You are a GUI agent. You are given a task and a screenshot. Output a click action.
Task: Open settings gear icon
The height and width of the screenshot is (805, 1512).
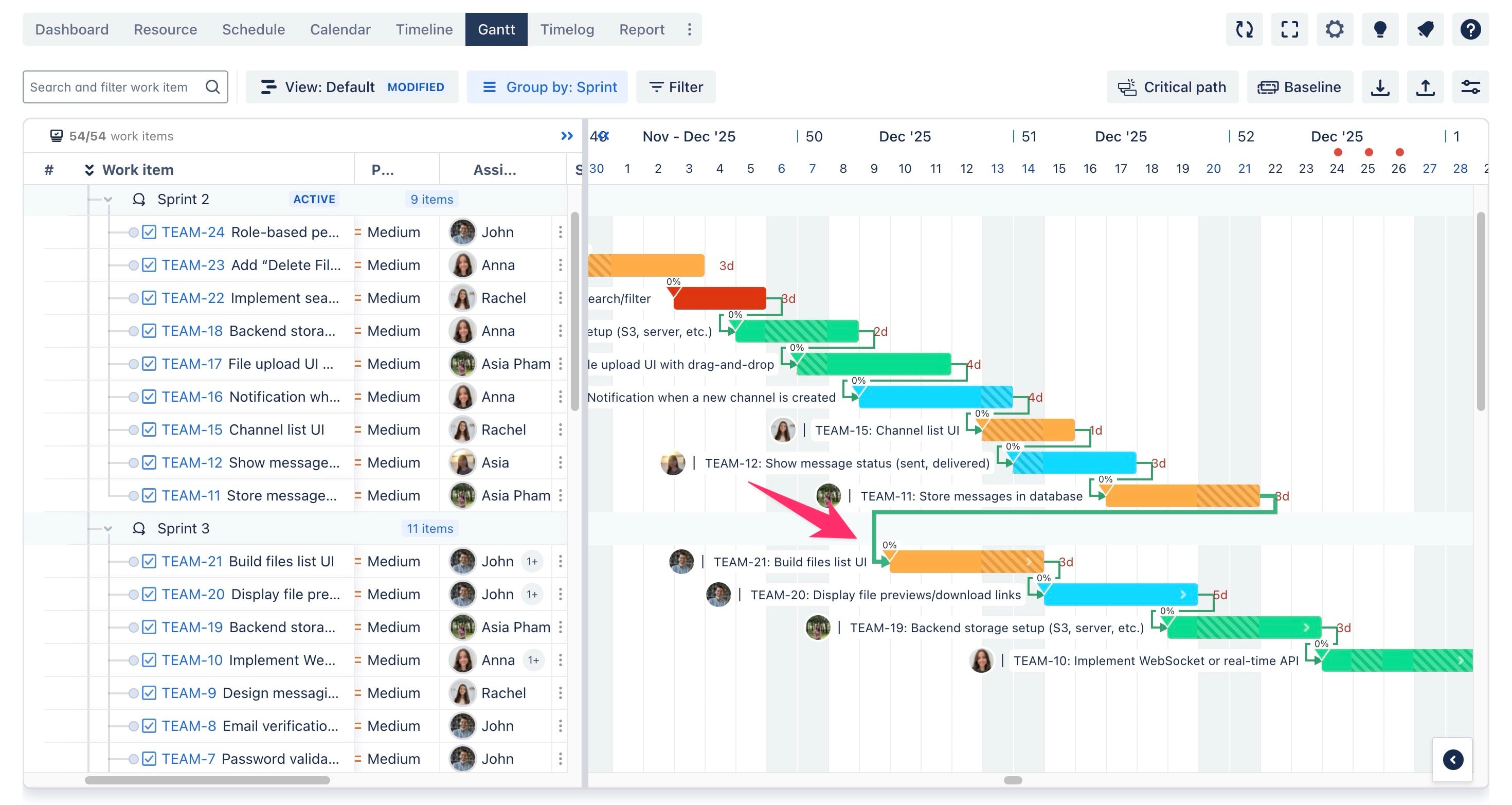(1334, 29)
